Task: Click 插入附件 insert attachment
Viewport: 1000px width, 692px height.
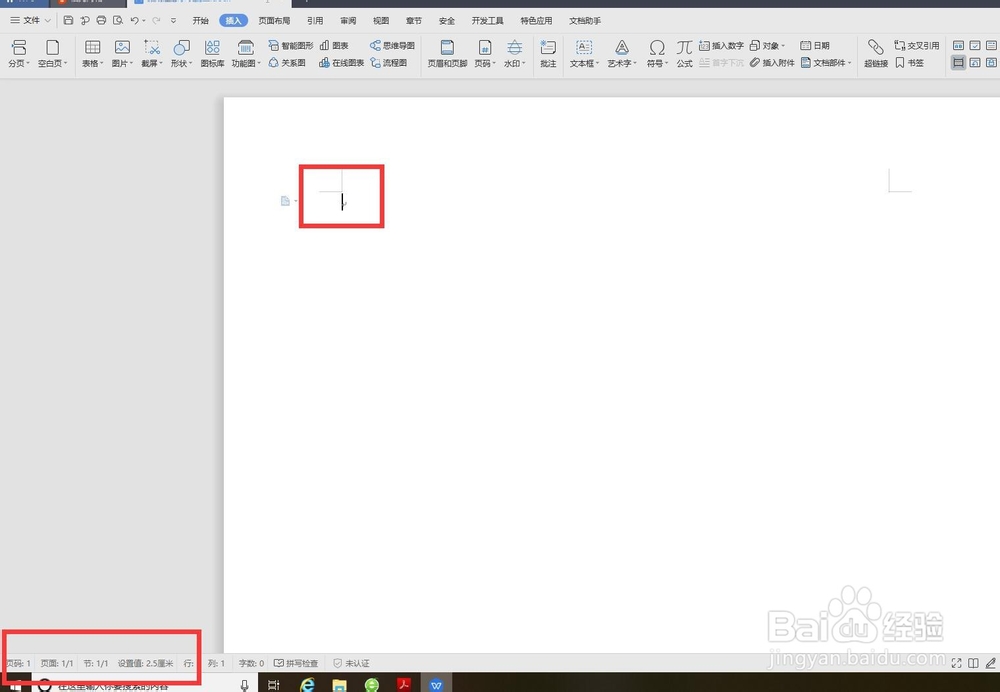Action: point(772,63)
